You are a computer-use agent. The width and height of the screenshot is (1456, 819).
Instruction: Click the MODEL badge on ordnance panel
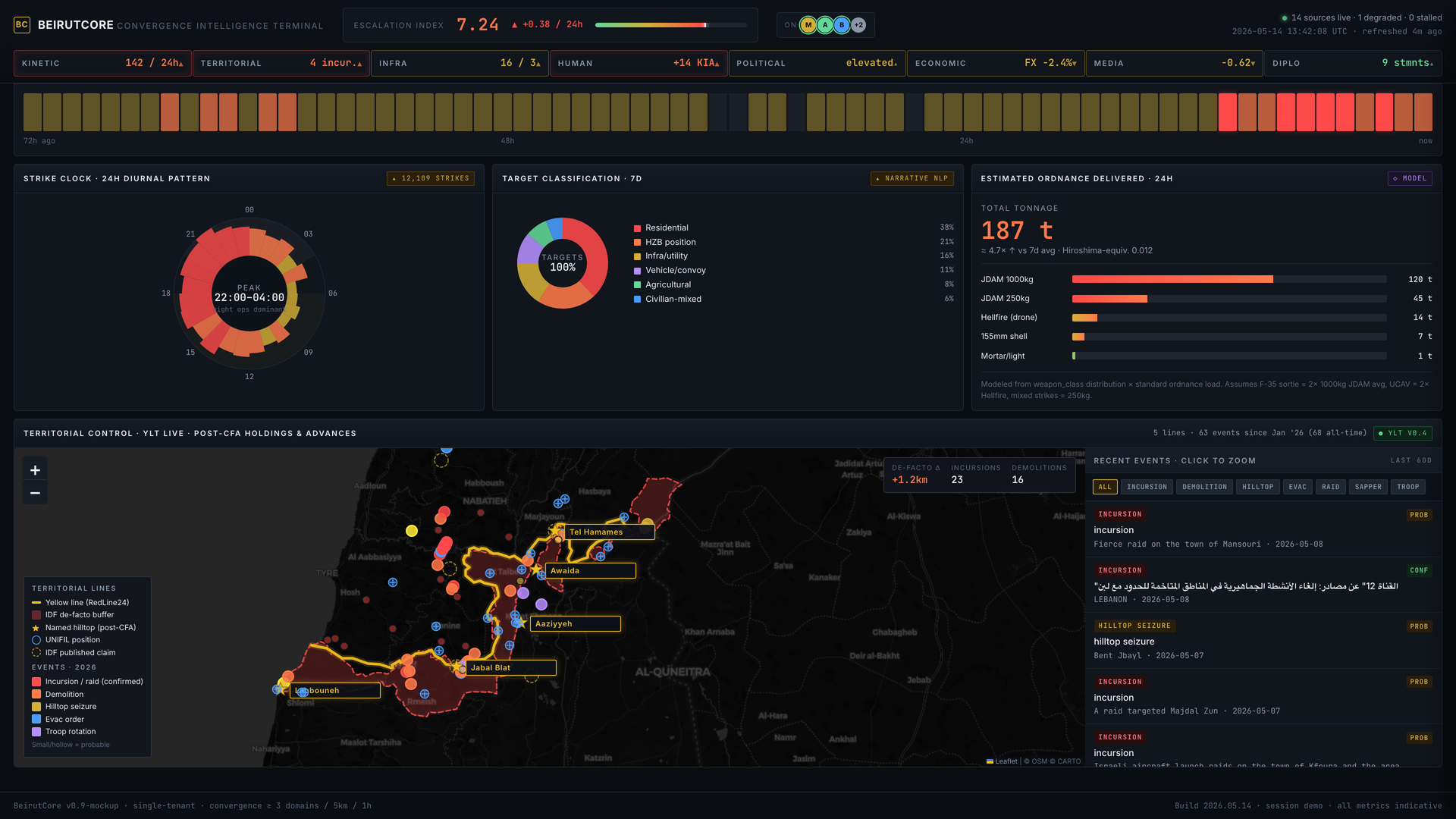pos(1410,178)
